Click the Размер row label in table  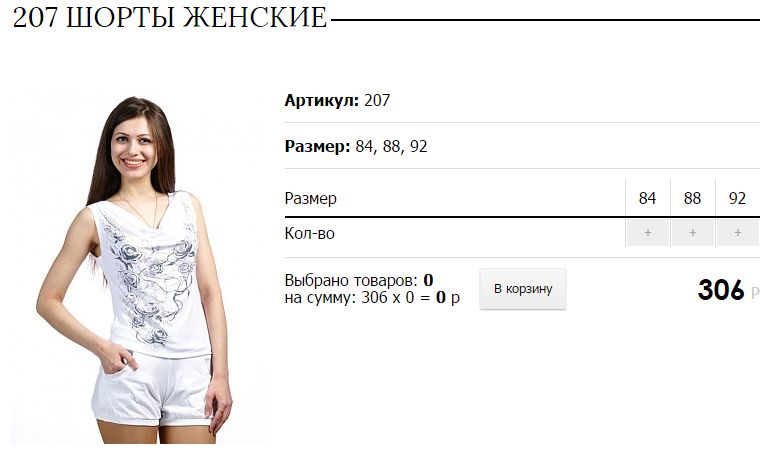pos(311,198)
